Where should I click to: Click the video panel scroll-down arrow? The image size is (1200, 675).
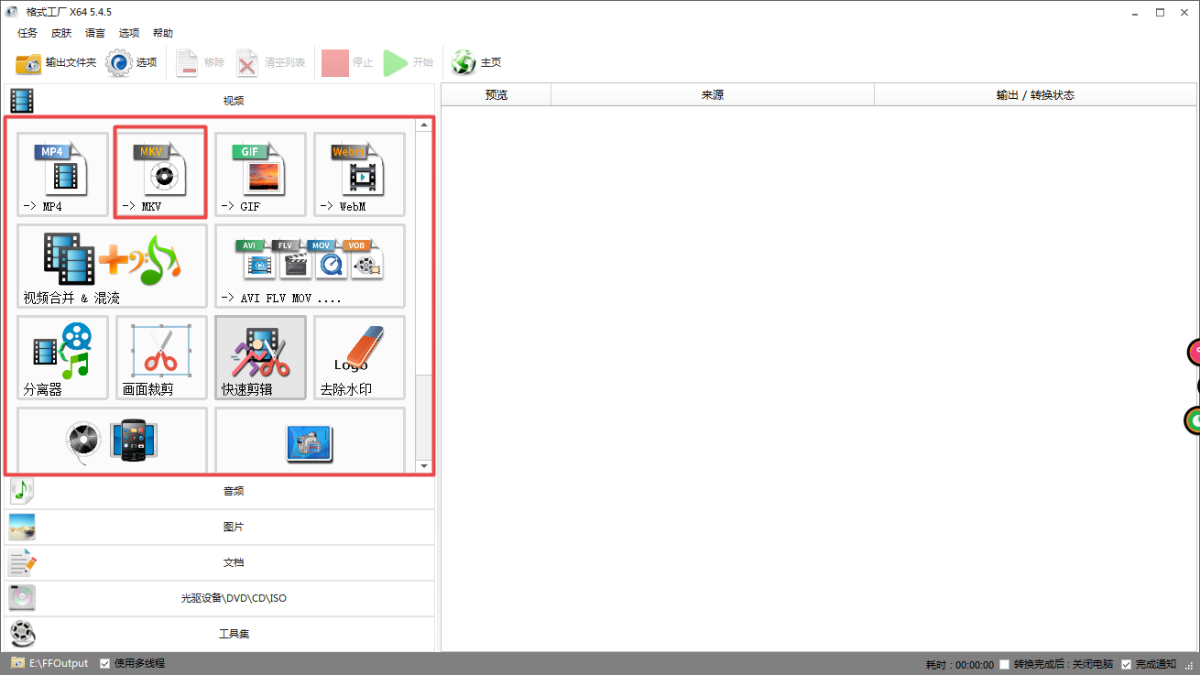424,466
